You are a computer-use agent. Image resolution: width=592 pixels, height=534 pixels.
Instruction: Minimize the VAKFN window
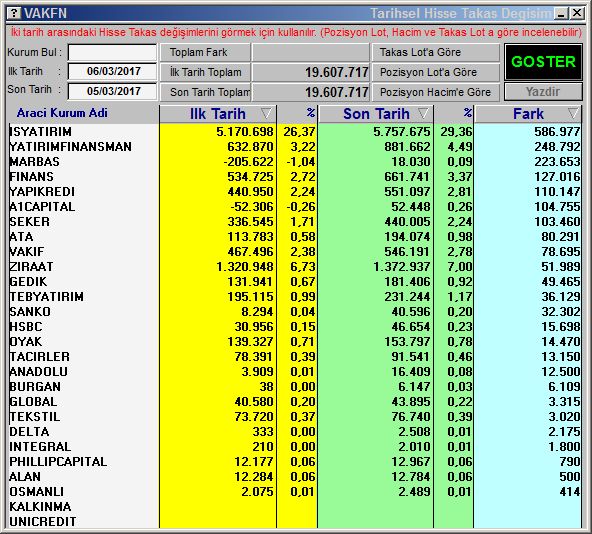click(561, 14)
